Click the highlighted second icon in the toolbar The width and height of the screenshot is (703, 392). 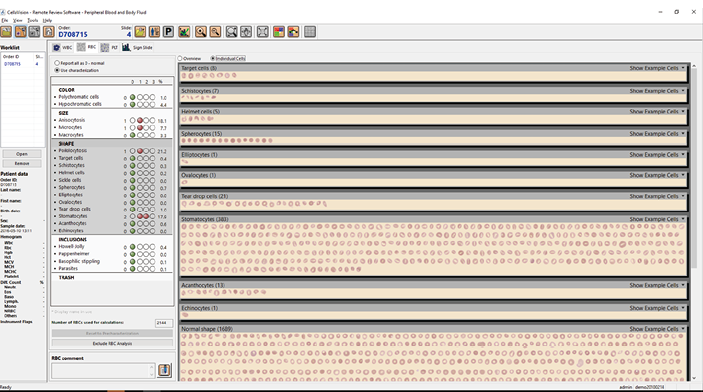21,31
